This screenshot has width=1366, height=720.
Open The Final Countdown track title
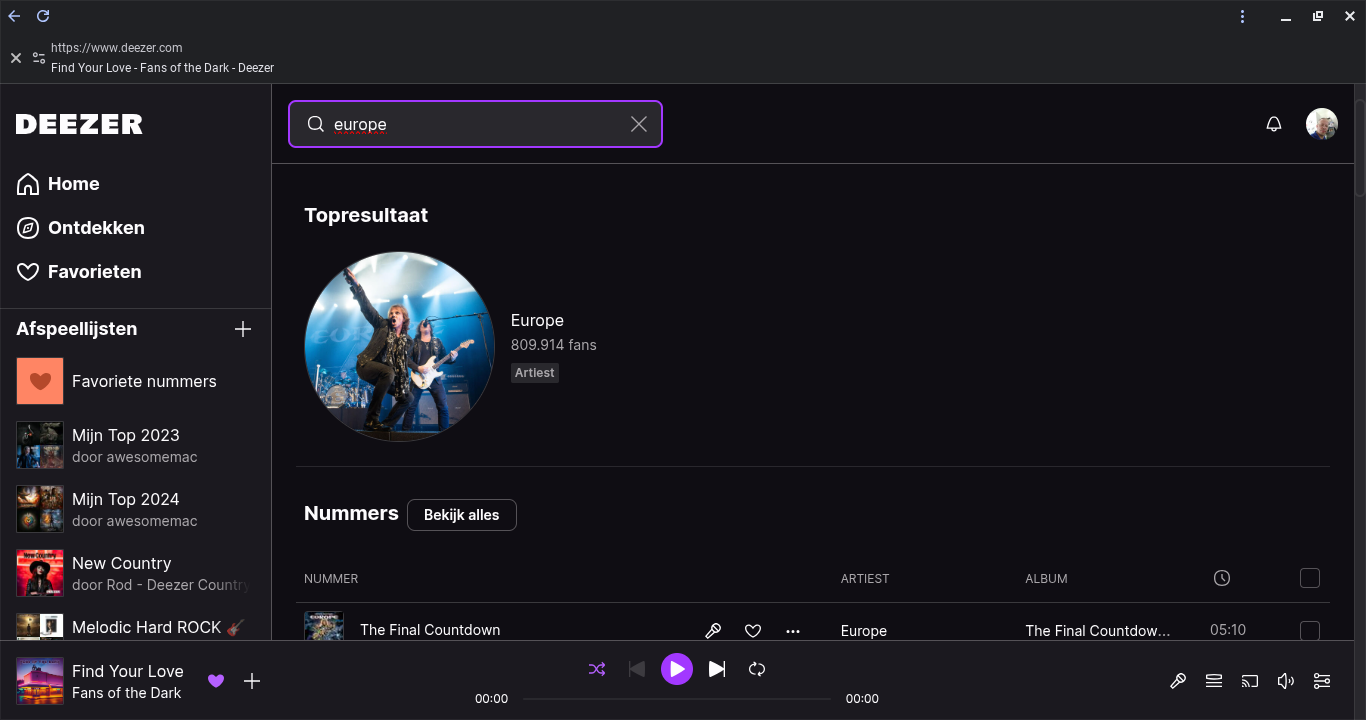pos(430,630)
